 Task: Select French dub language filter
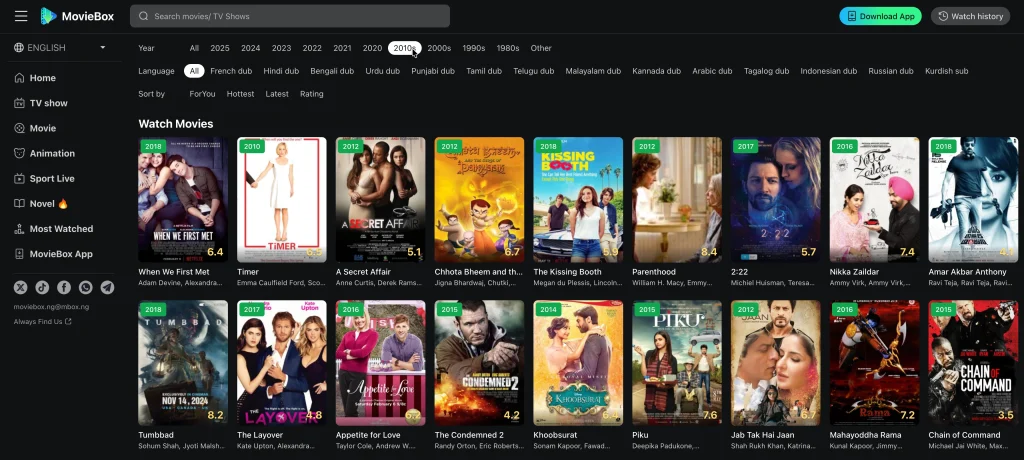coord(231,71)
